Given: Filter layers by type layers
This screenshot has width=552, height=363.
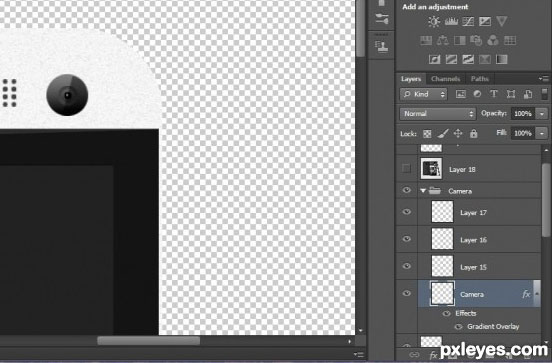Looking at the screenshot, I should [494, 94].
